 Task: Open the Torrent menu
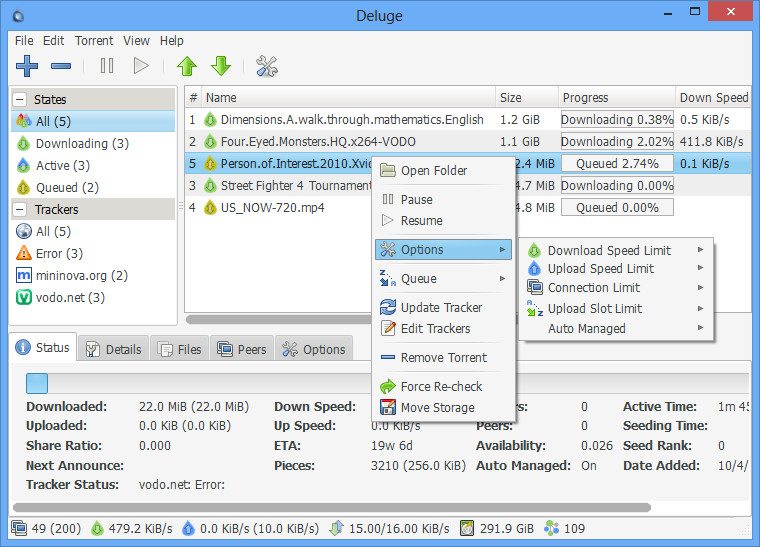pyautogui.click(x=94, y=41)
